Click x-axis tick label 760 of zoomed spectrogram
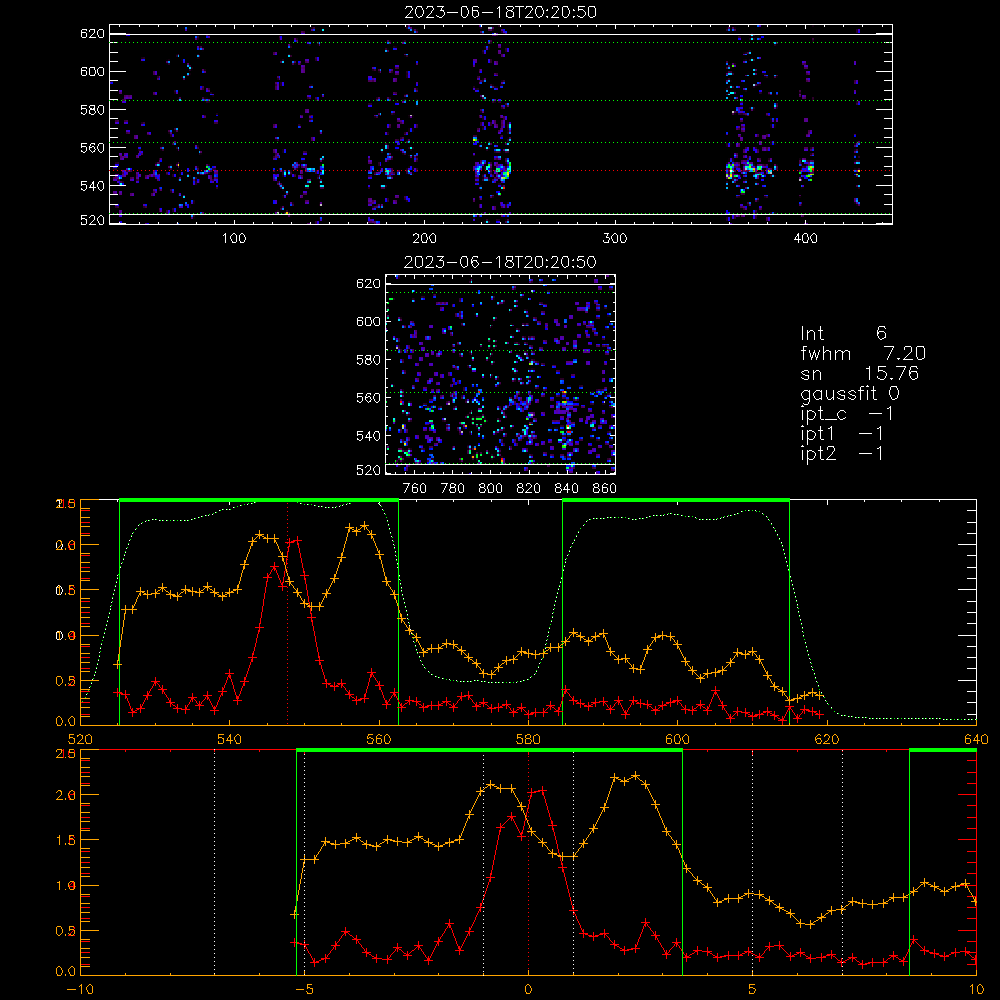1000x1000 pixels. click(415, 489)
